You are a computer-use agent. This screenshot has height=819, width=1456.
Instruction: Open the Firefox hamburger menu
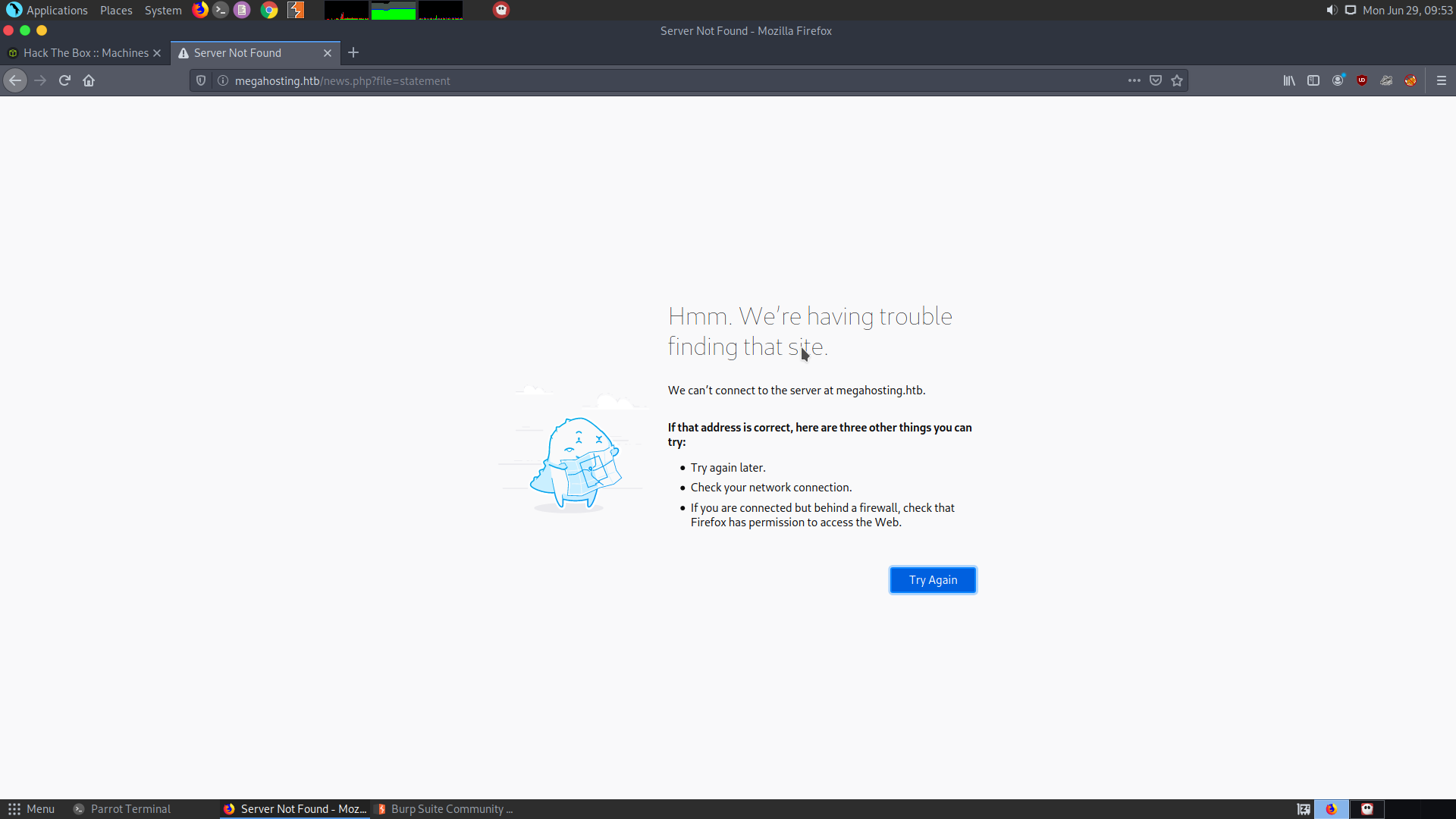pos(1441,80)
